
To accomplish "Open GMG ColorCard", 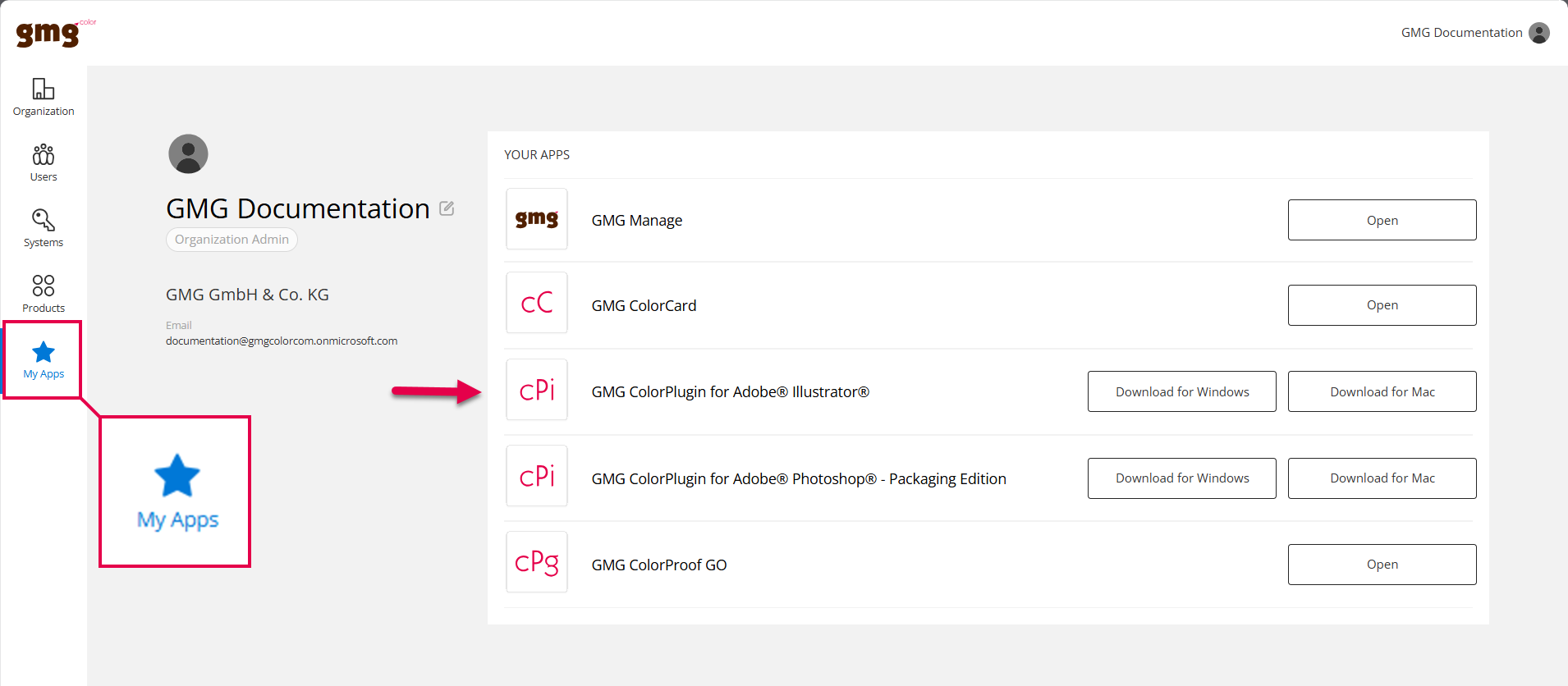I will pyautogui.click(x=1382, y=305).
